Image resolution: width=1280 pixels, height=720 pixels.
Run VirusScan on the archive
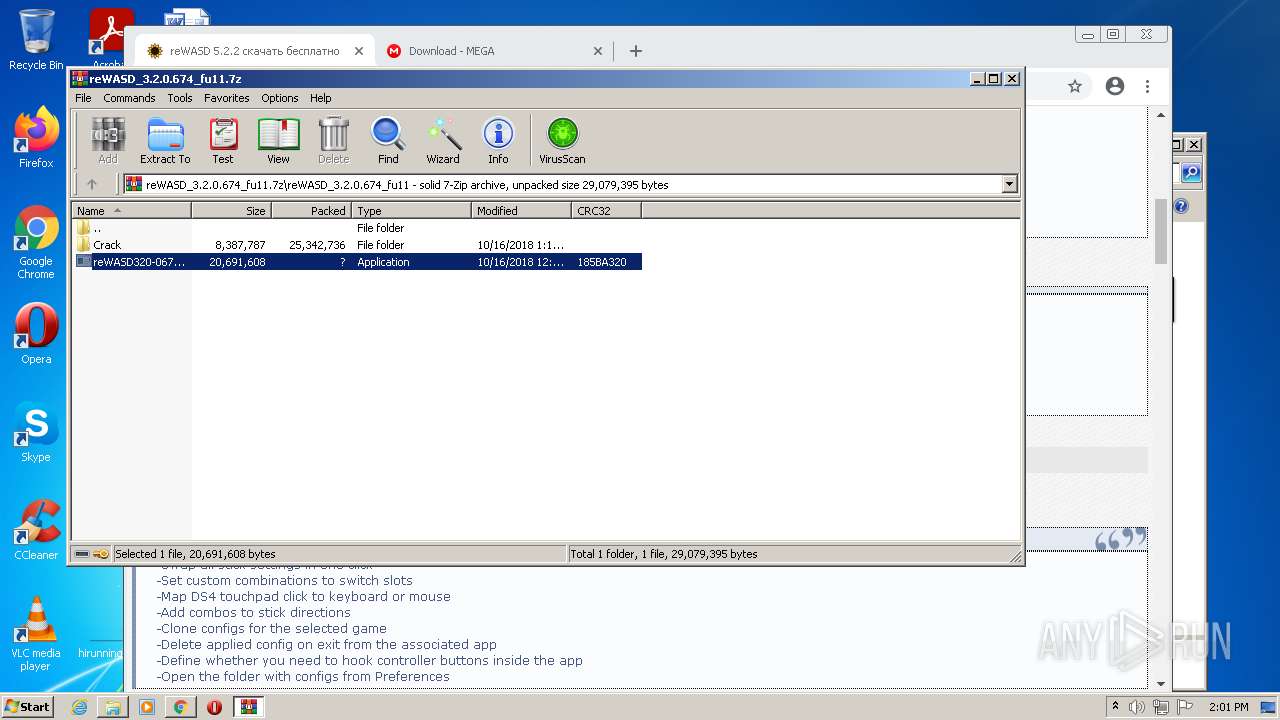click(562, 140)
